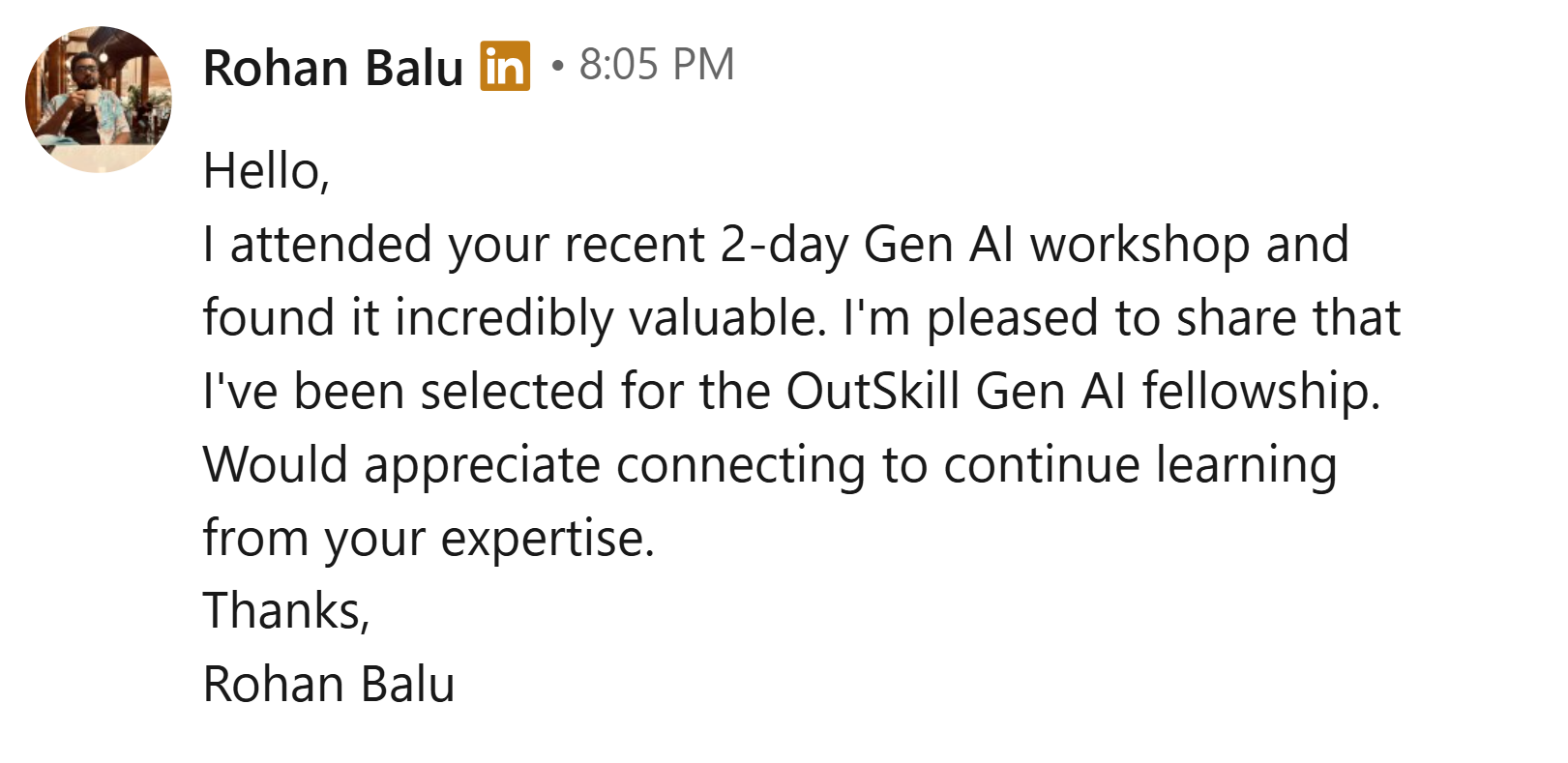This screenshot has height=763, width=1568.
Task: Click the "Hello," greeting line
Action: pyautogui.click(x=266, y=171)
